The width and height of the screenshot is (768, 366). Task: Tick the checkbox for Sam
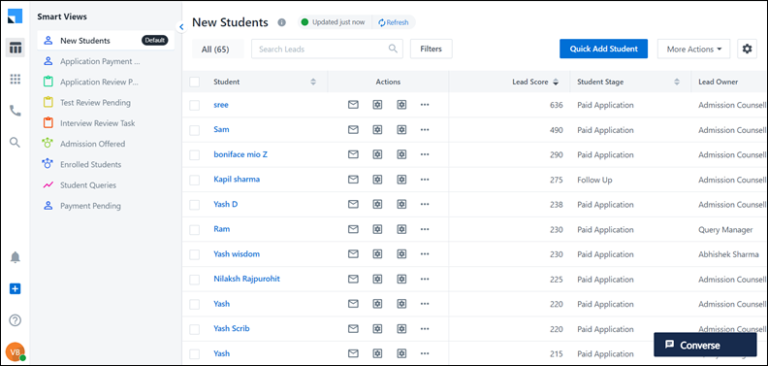point(194,130)
